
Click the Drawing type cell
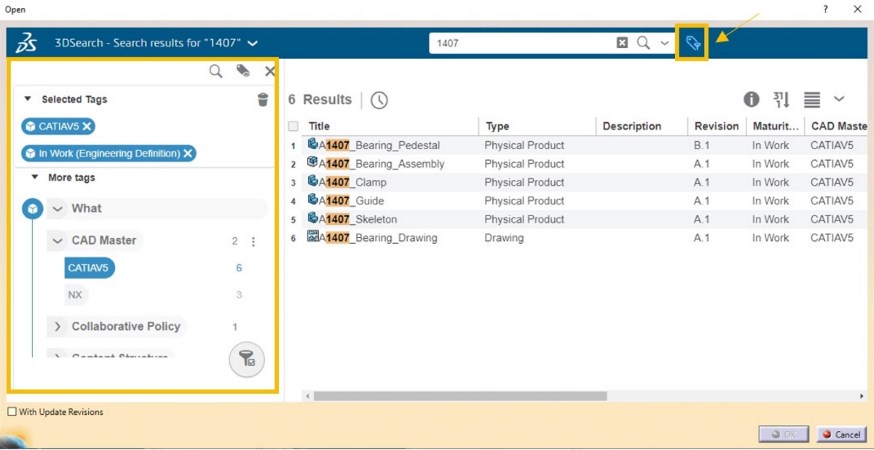click(504, 238)
